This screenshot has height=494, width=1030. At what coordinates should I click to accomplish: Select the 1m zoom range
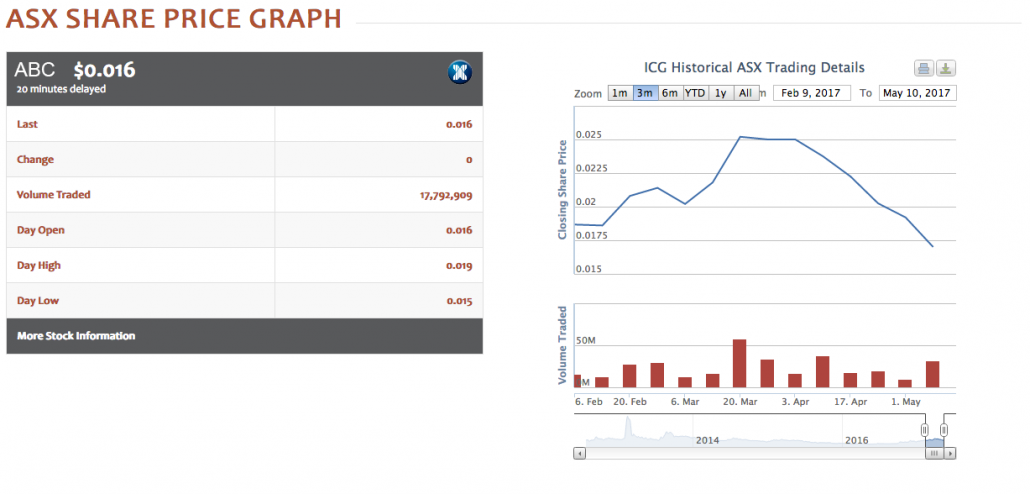pos(620,93)
